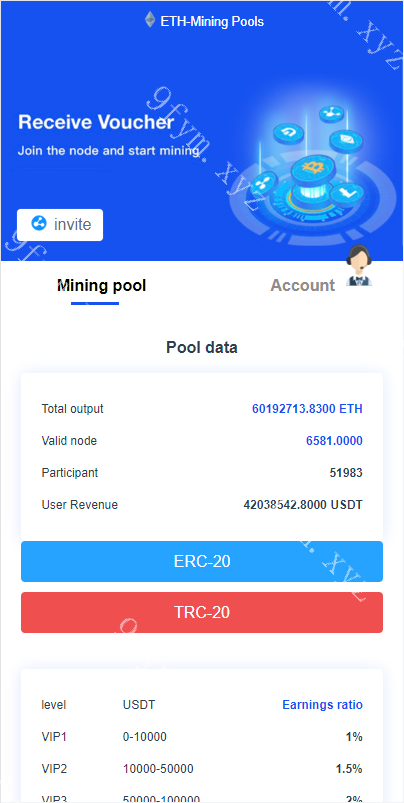Click the Total output ETH value
404x803 pixels.
307,409
